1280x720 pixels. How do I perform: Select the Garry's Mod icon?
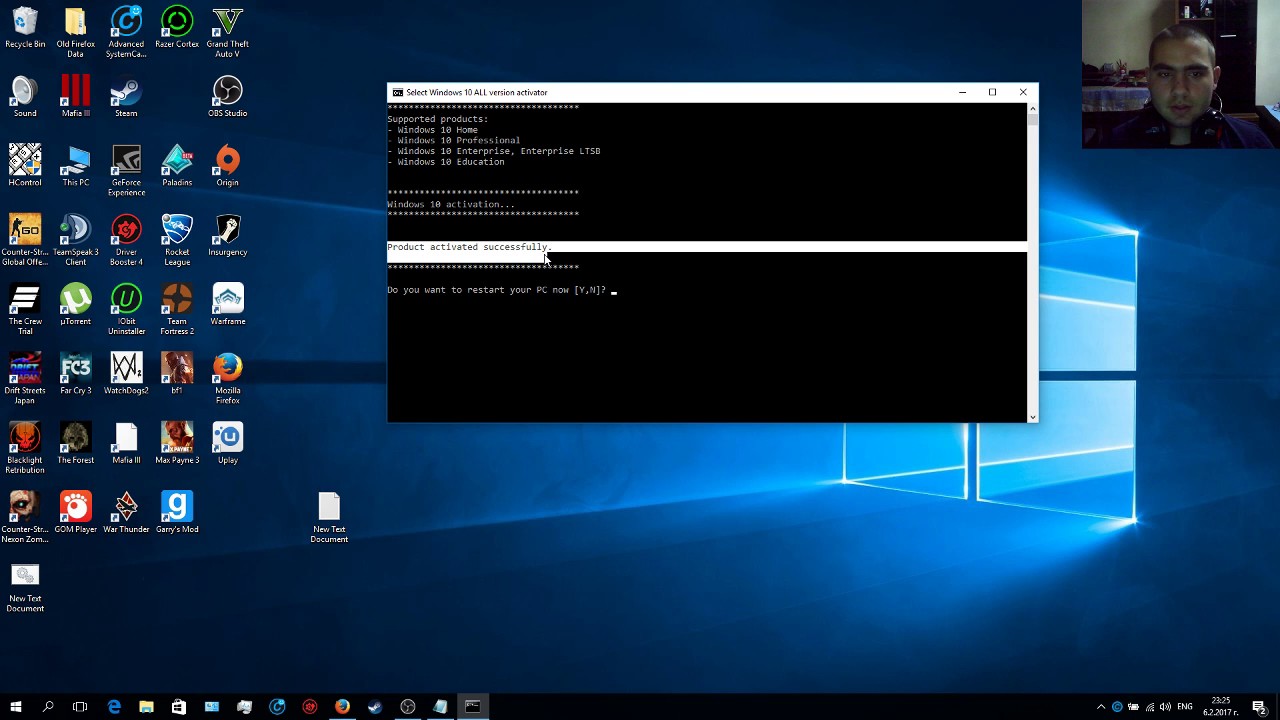pyautogui.click(x=177, y=512)
